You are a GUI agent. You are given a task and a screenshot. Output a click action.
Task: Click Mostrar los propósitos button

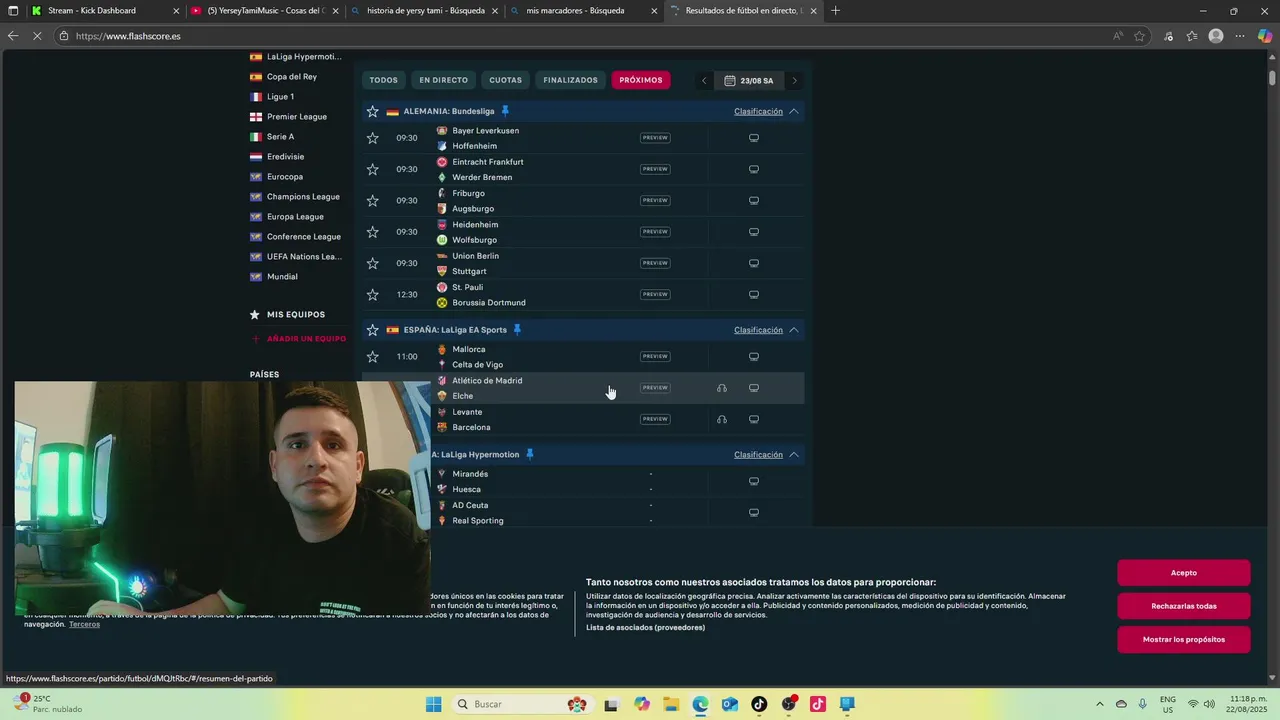[1184, 639]
